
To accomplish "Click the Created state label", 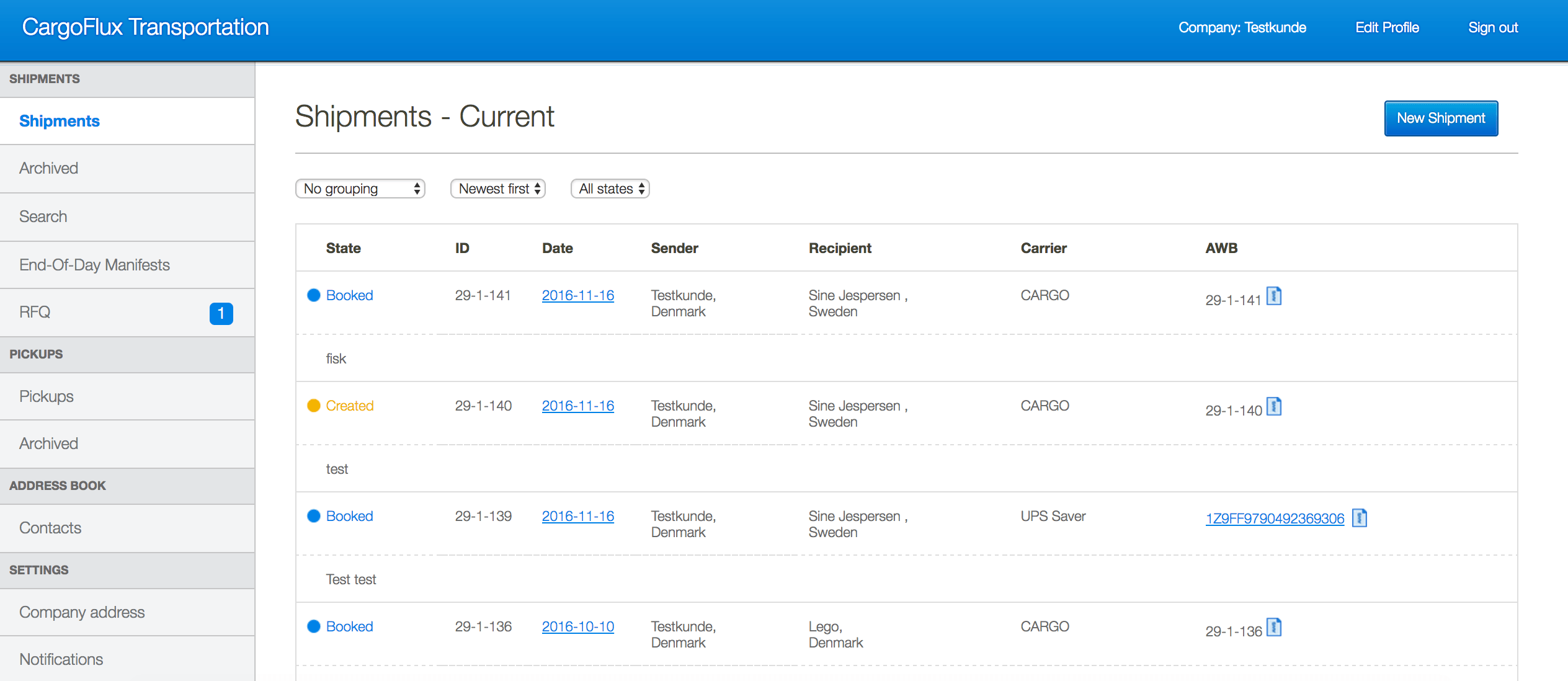I will pos(350,406).
